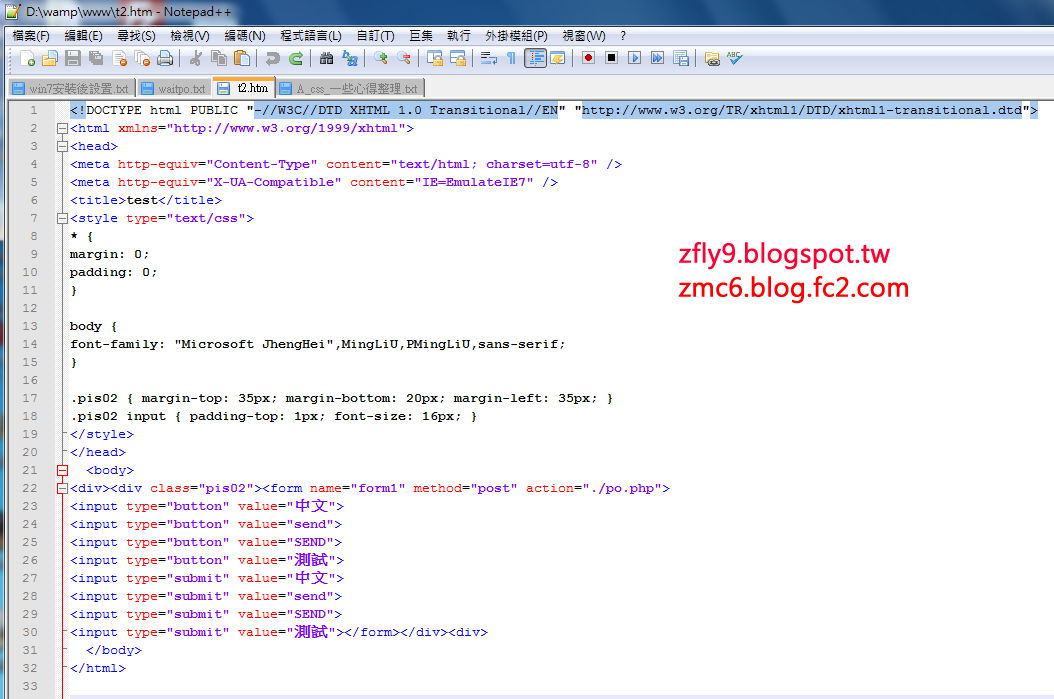
Task: Open the 視窗(W) menu
Action: pyautogui.click(x=583, y=36)
